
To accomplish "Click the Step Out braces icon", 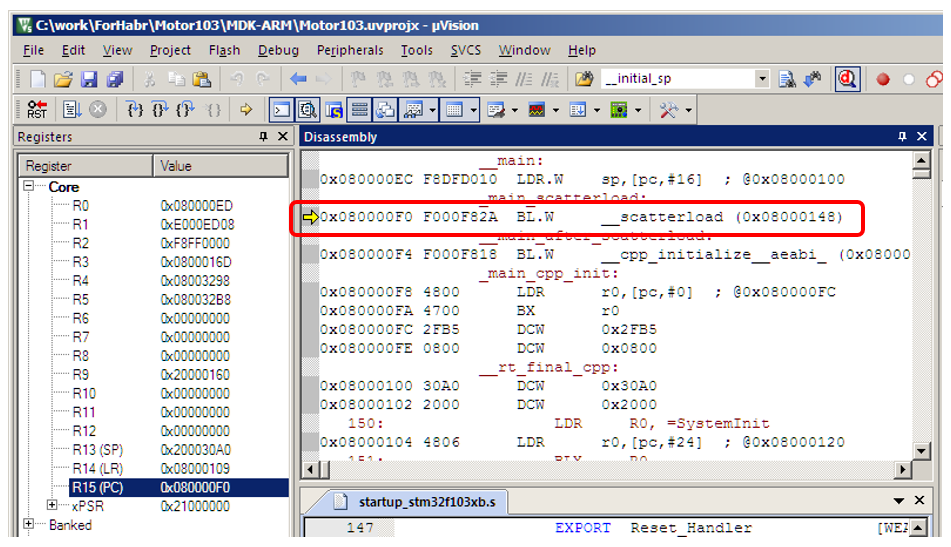I will [x=186, y=110].
